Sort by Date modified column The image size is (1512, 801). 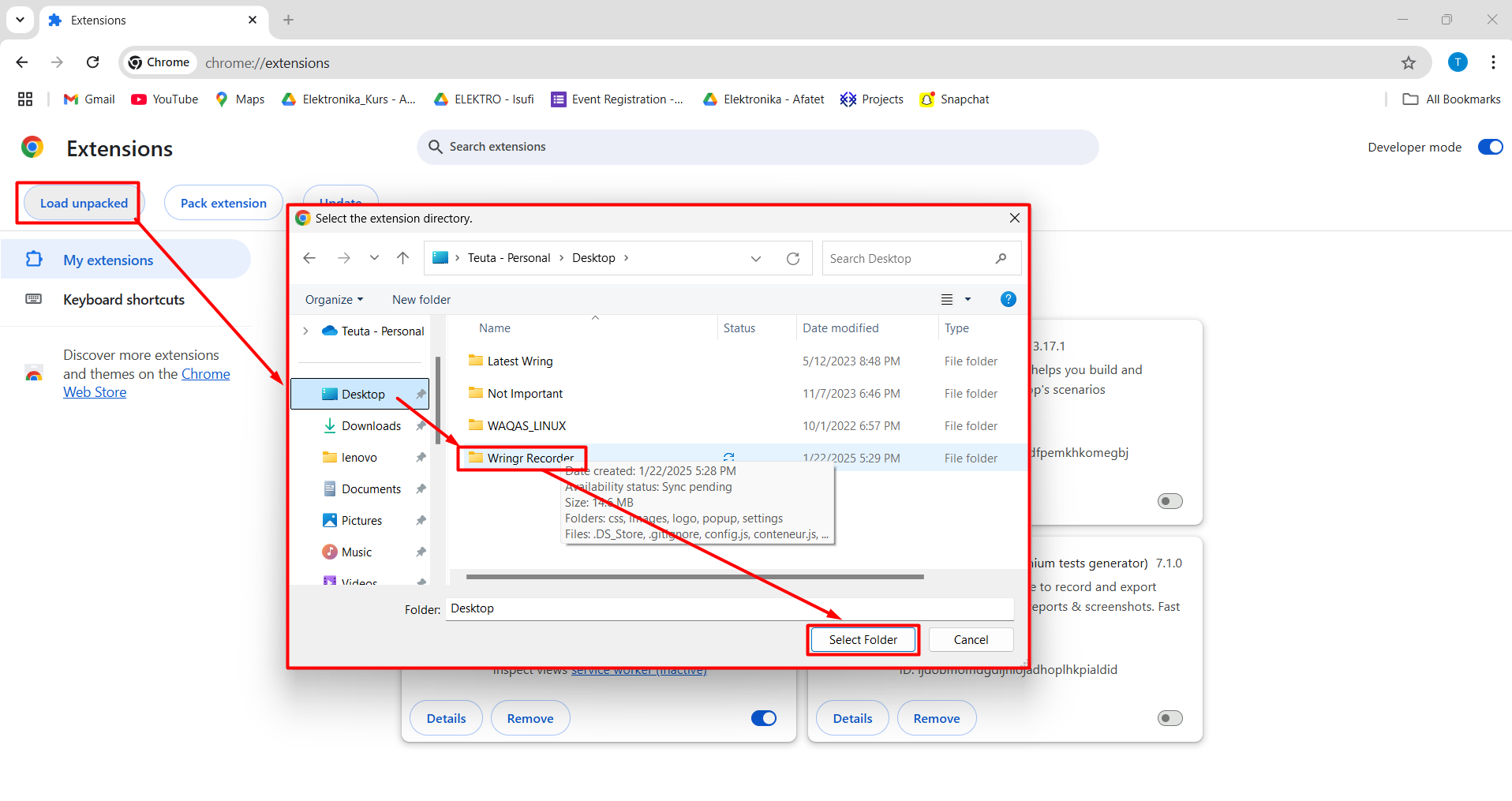pyautogui.click(x=840, y=328)
